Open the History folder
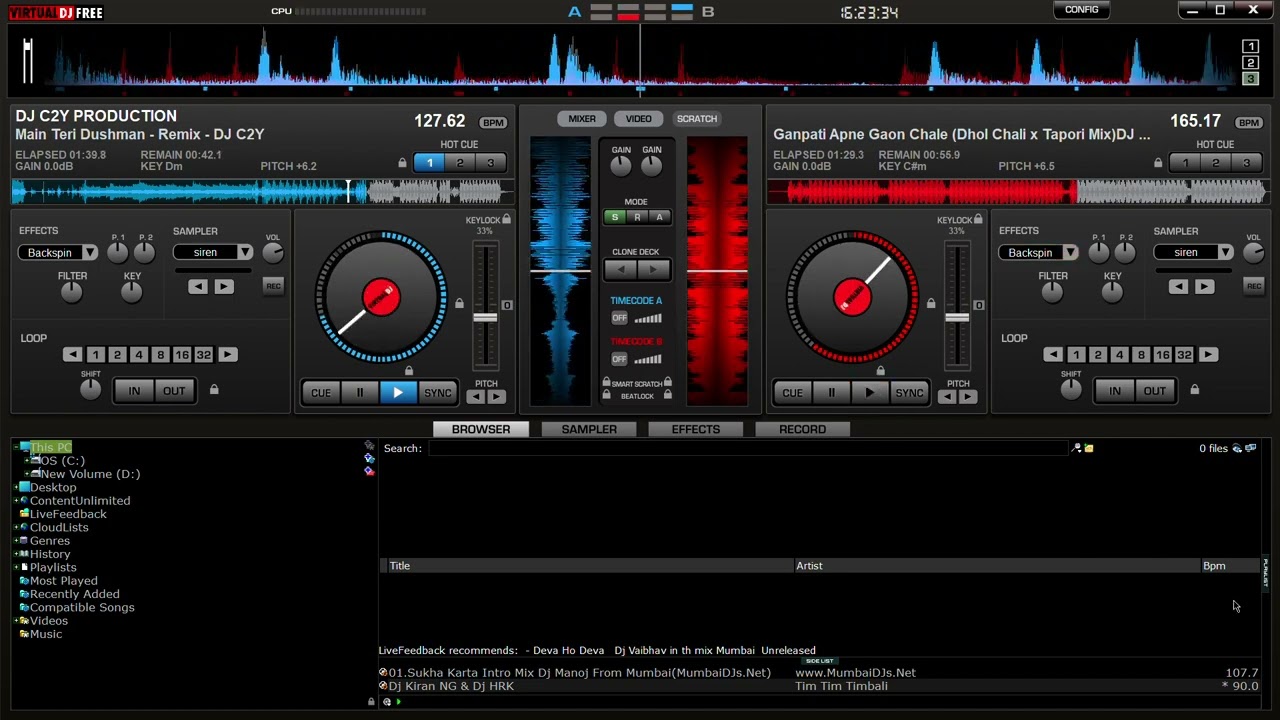Image resolution: width=1280 pixels, height=720 pixels. point(50,554)
